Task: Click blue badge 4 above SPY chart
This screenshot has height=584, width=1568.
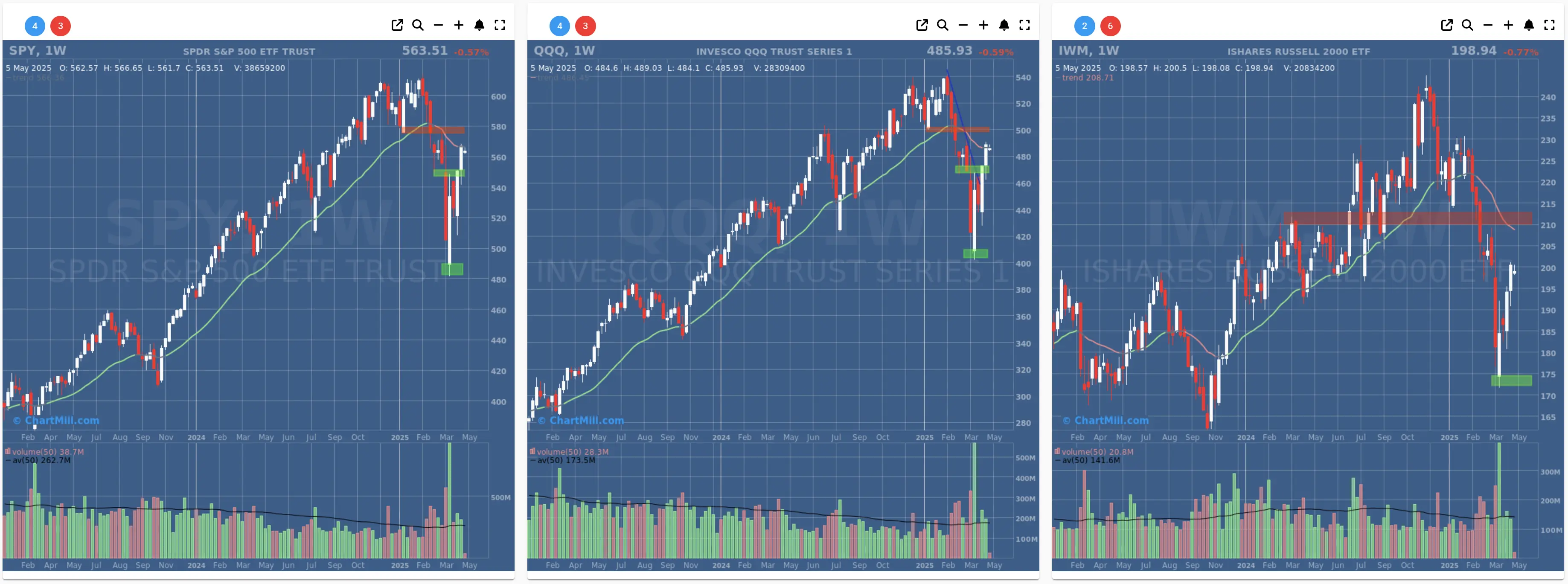Action: click(x=35, y=26)
